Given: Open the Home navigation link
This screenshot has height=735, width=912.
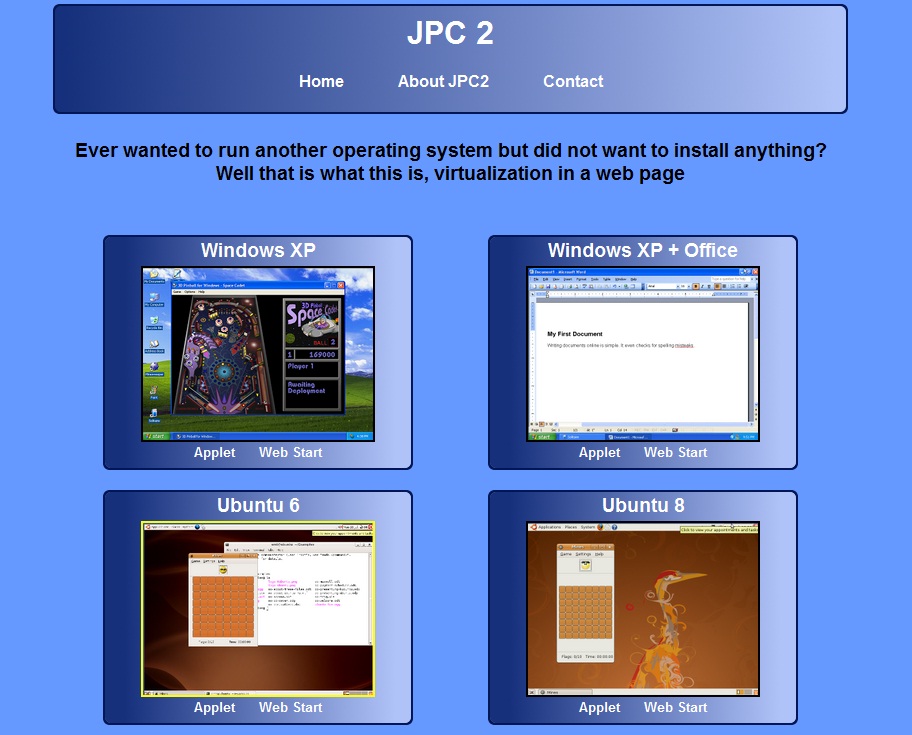Looking at the screenshot, I should [x=321, y=81].
